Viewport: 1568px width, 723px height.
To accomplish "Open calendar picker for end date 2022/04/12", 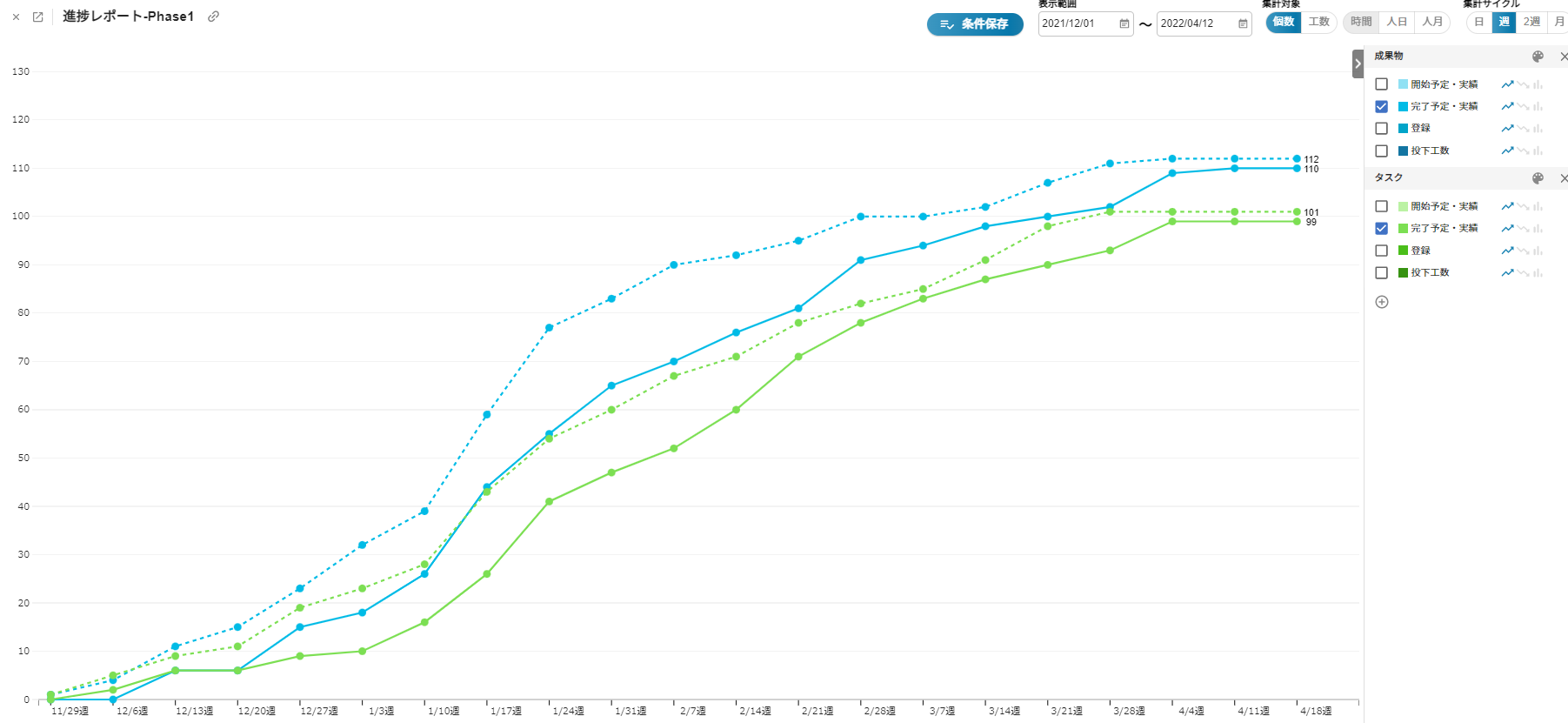I will [x=1243, y=23].
